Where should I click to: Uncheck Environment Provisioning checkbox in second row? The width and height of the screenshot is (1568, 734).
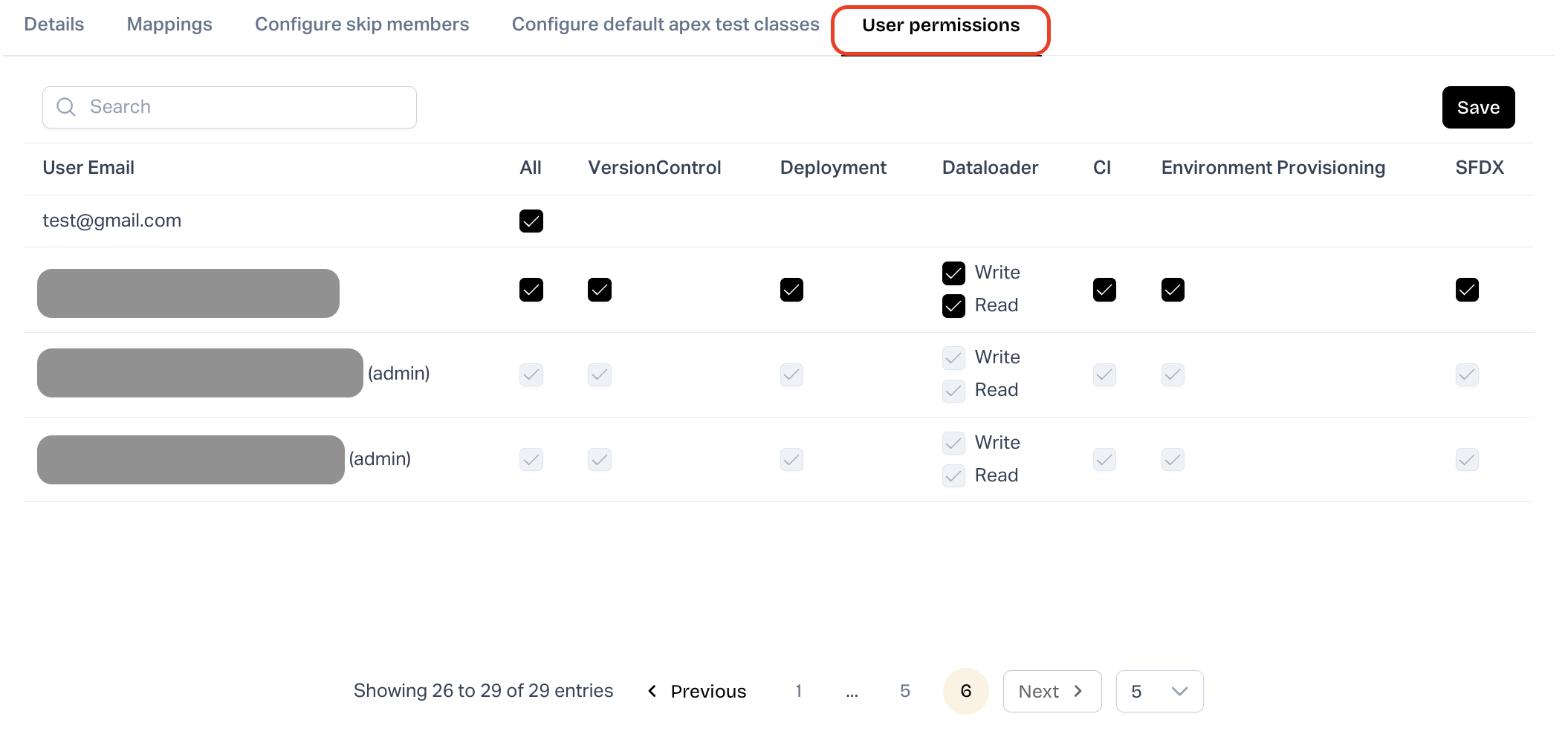point(1173,290)
